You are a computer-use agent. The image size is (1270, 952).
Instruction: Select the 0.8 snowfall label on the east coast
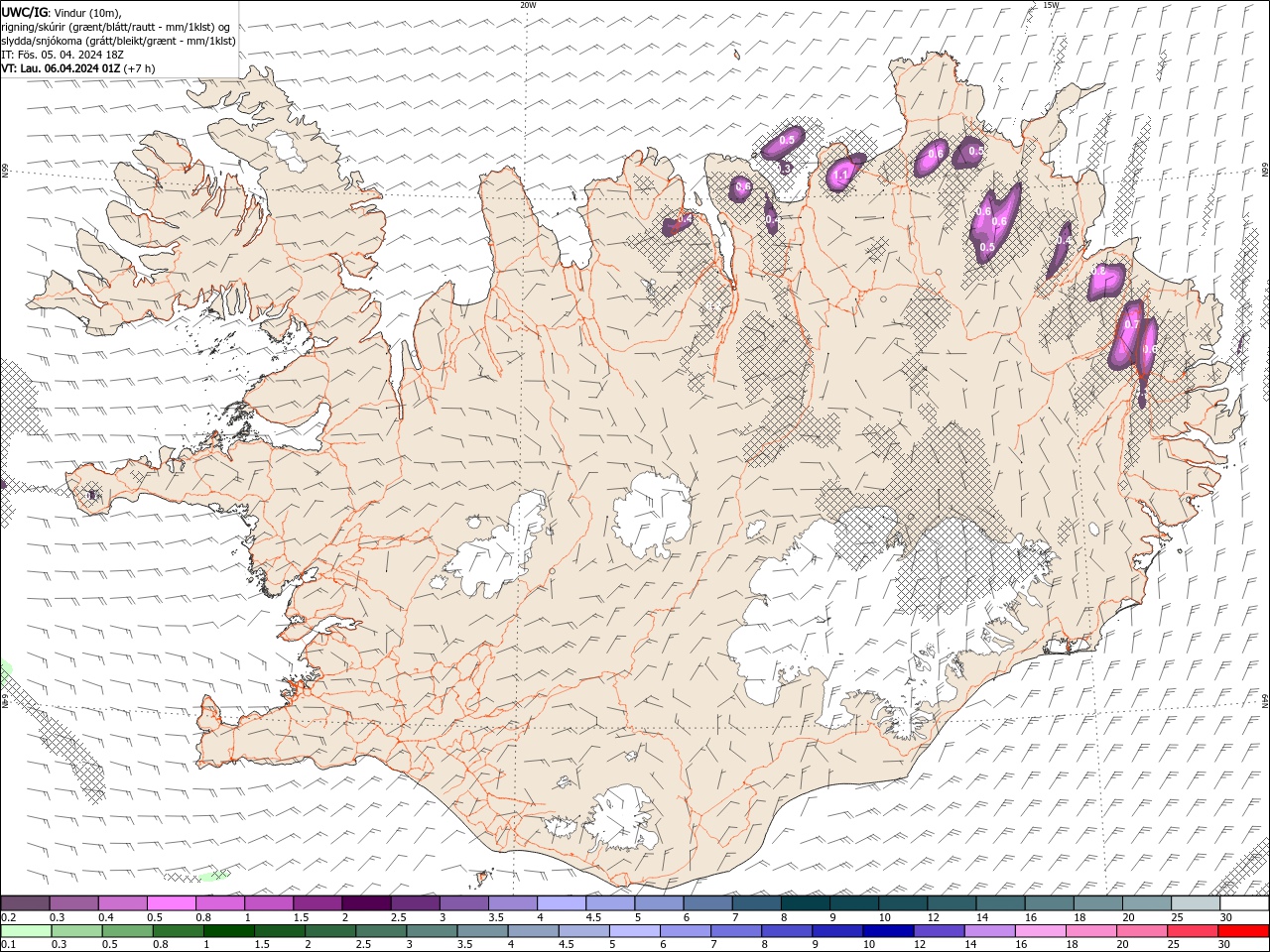(x=1099, y=270)
